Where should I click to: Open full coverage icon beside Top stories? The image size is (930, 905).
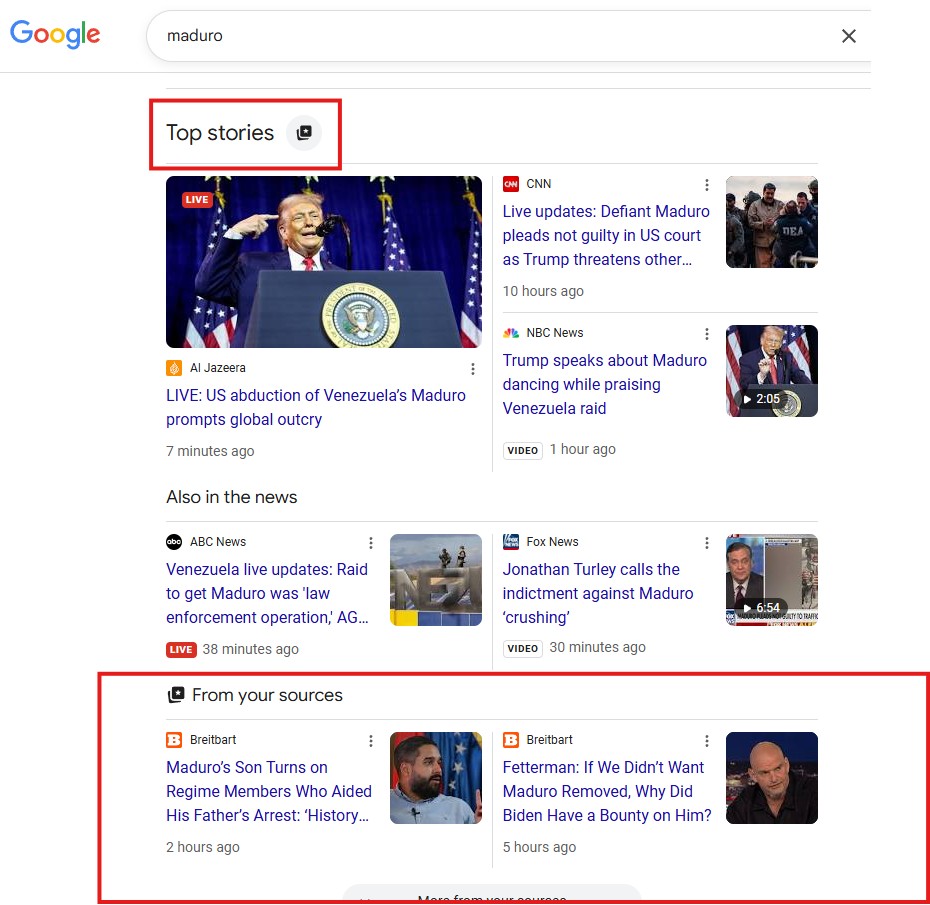tap(304, 131)
